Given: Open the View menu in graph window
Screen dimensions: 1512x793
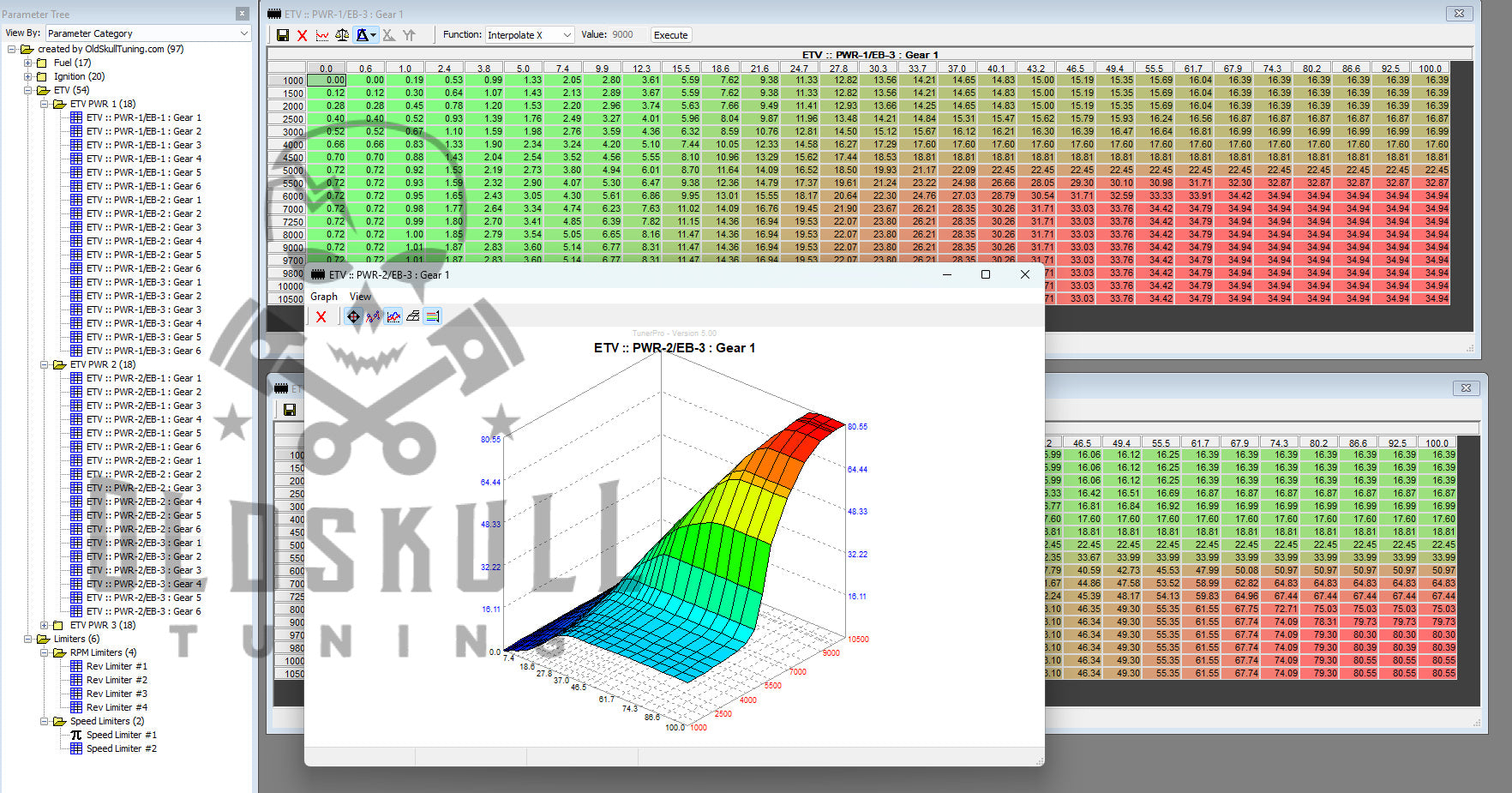Looking at the screenshot, I should click(360, 297).
